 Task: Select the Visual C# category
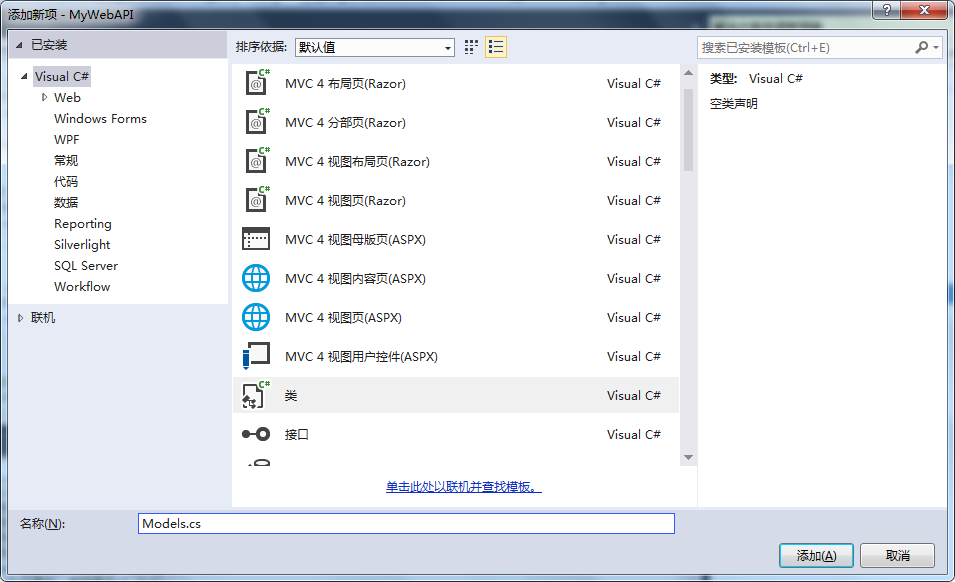coord(62,77)
